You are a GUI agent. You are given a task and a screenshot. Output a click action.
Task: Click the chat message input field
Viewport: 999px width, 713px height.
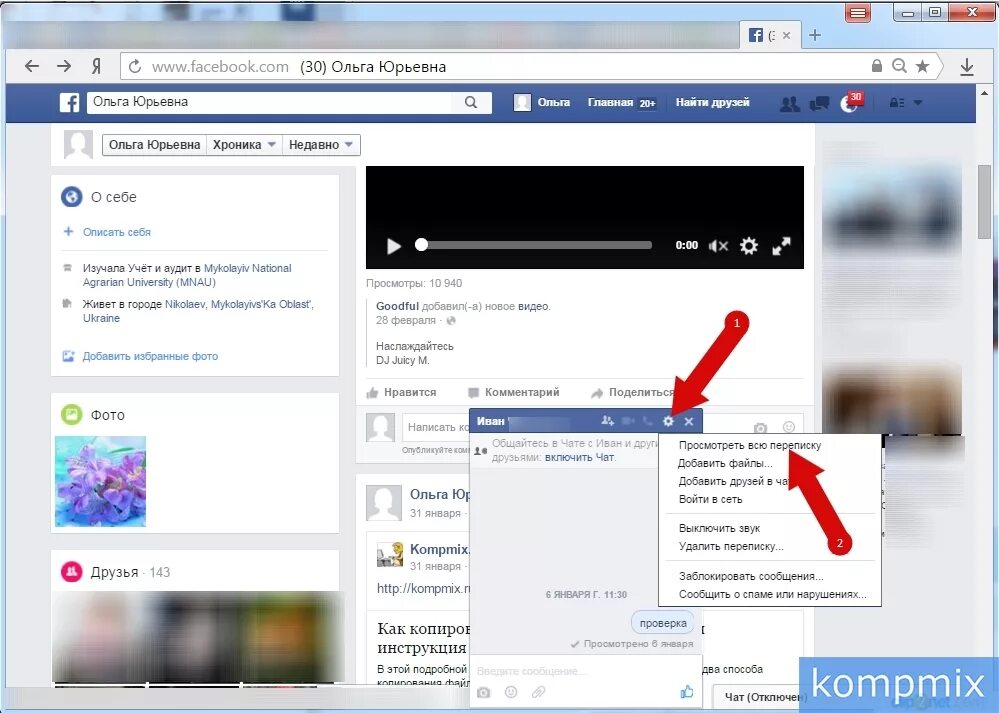pos(586,671)
